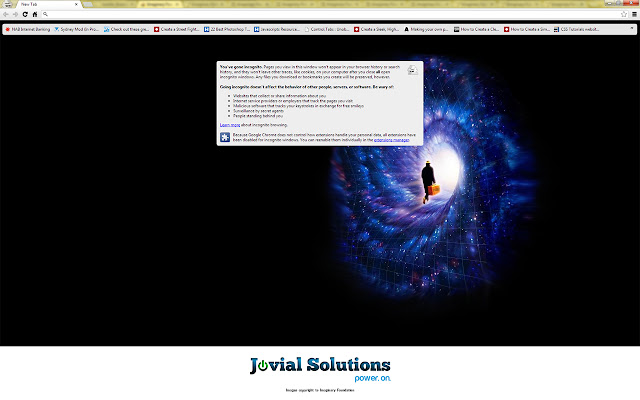Open a new tab with the new-tab button
Viewport: 640px width, 400px height.
pyautogui.click(x=88, y=4)
